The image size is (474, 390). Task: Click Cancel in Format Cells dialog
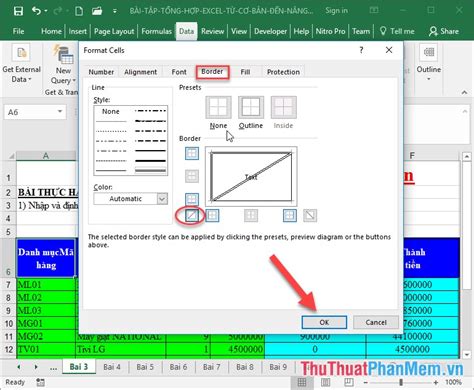pyautogui.click(x=376, y=322)
